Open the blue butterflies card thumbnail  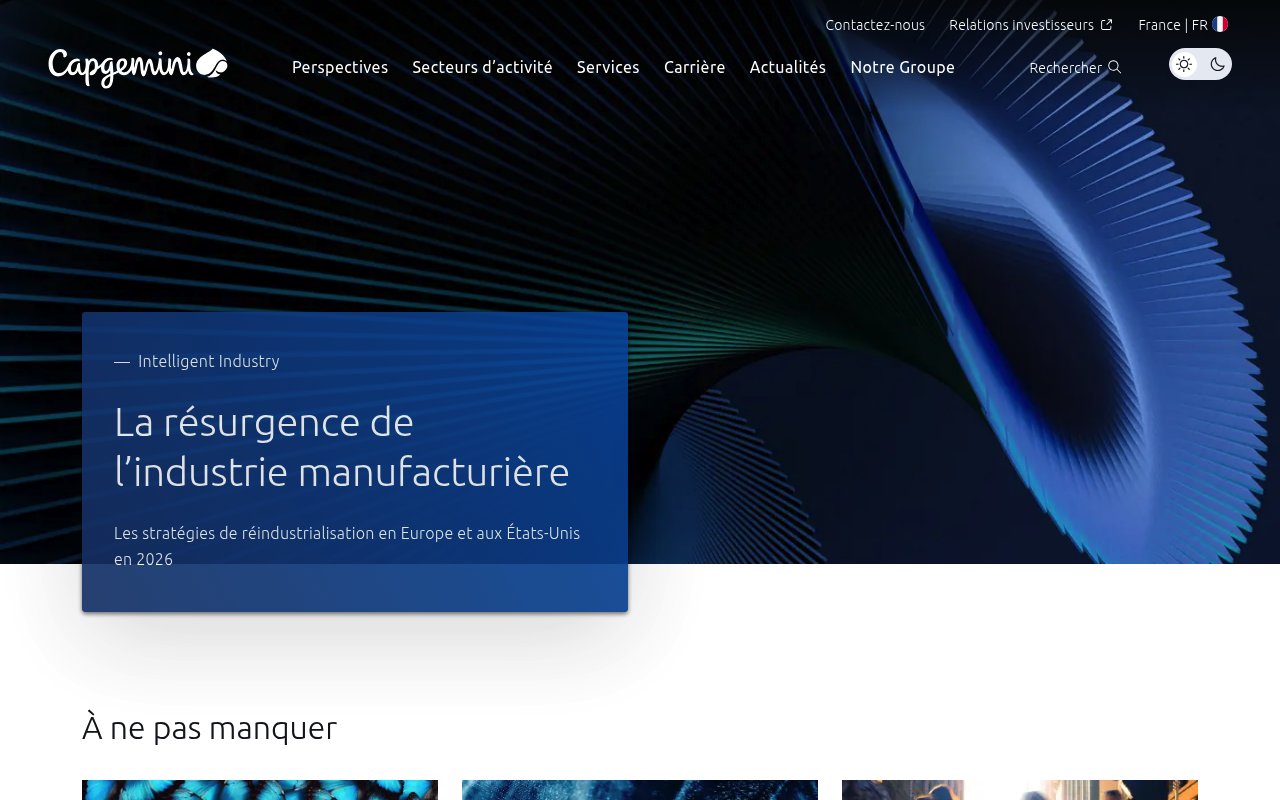[260, 790]
